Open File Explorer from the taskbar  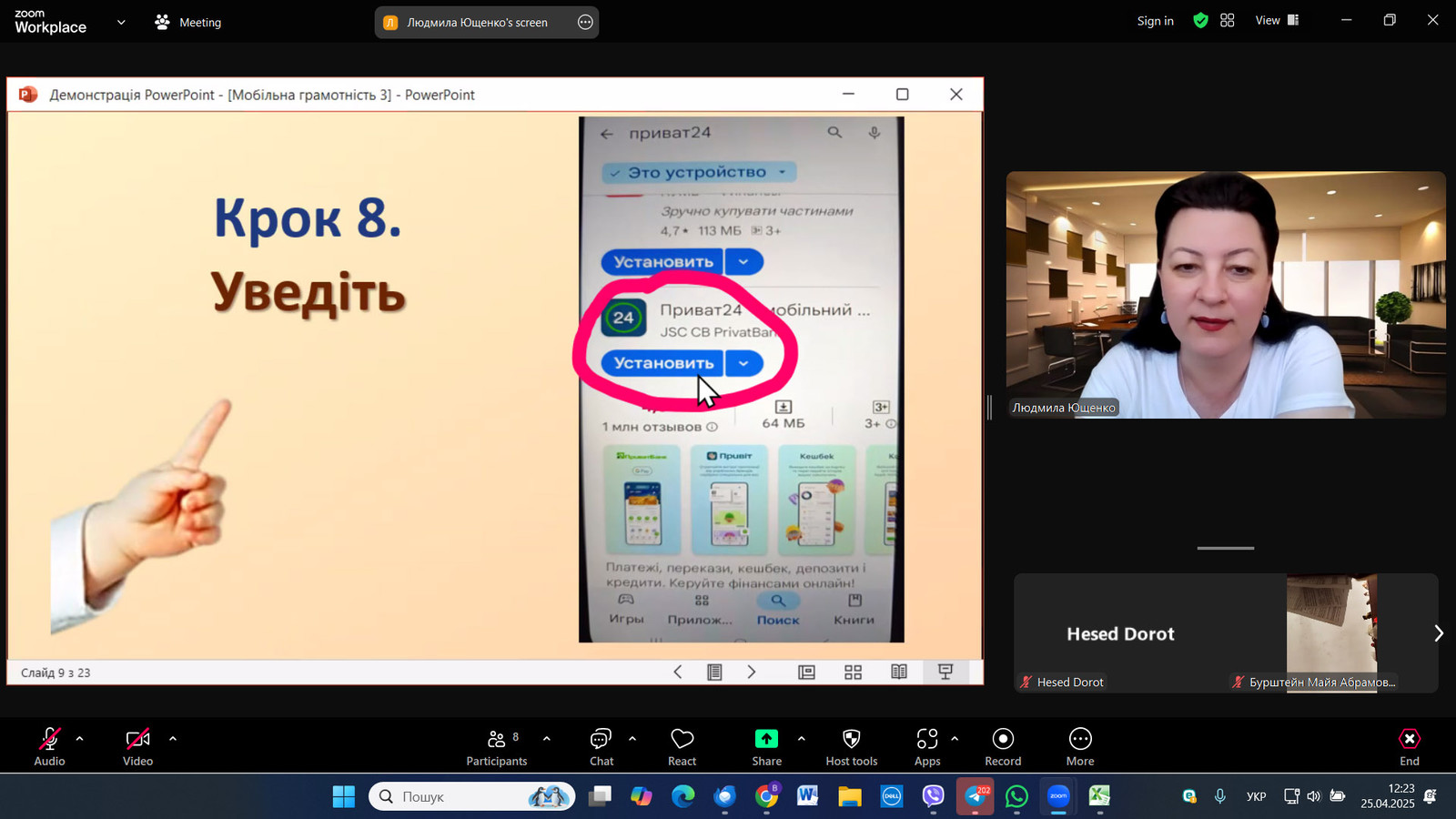point(850,796)
